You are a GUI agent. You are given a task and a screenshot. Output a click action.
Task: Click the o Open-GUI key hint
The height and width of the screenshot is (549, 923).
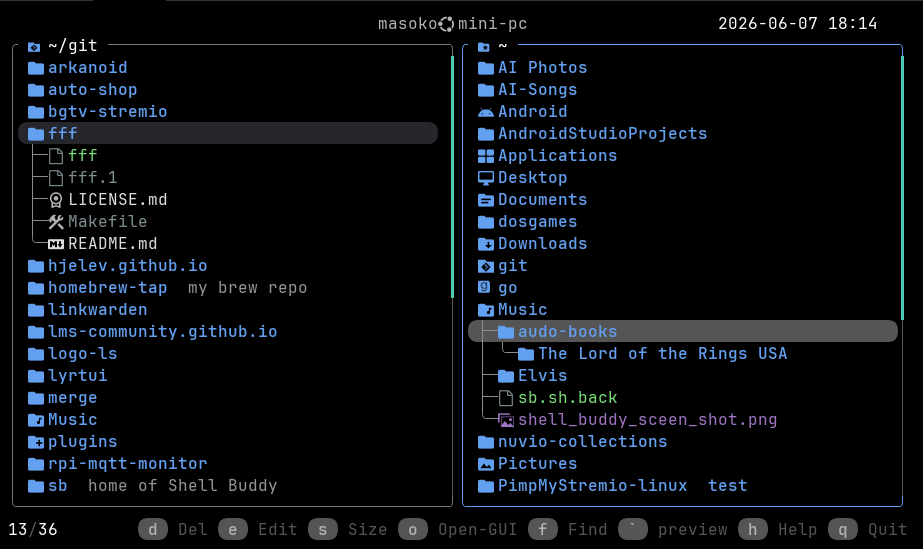[x=458, y=530]
